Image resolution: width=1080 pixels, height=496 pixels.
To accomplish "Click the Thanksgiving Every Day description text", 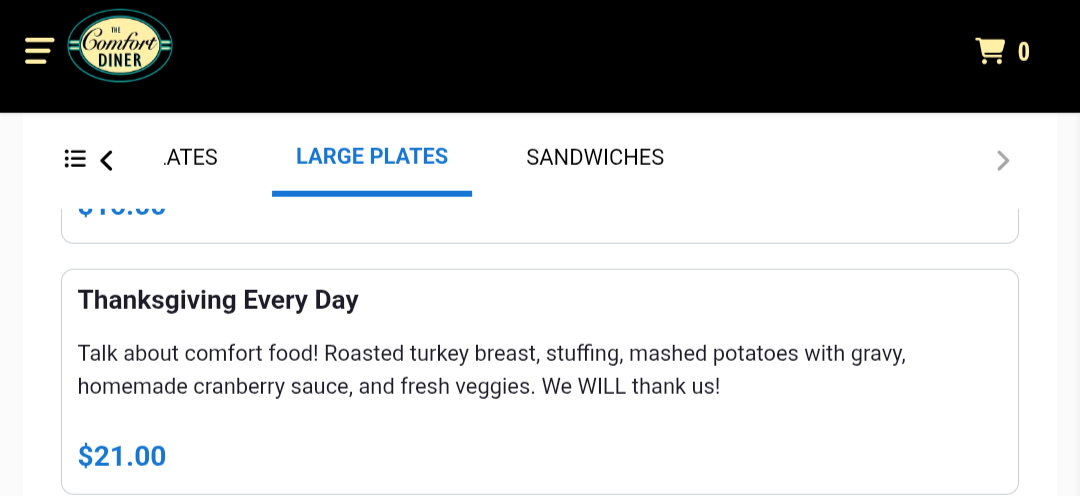I will pos(491,370).
